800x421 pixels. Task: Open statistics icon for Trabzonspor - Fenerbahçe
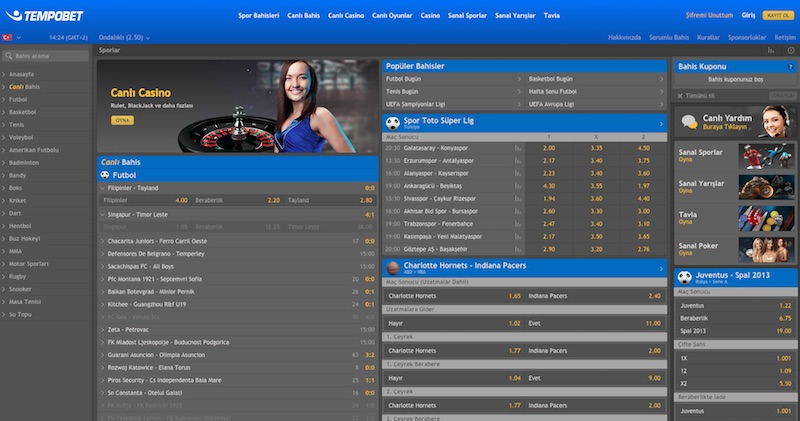tap(518, 225)
